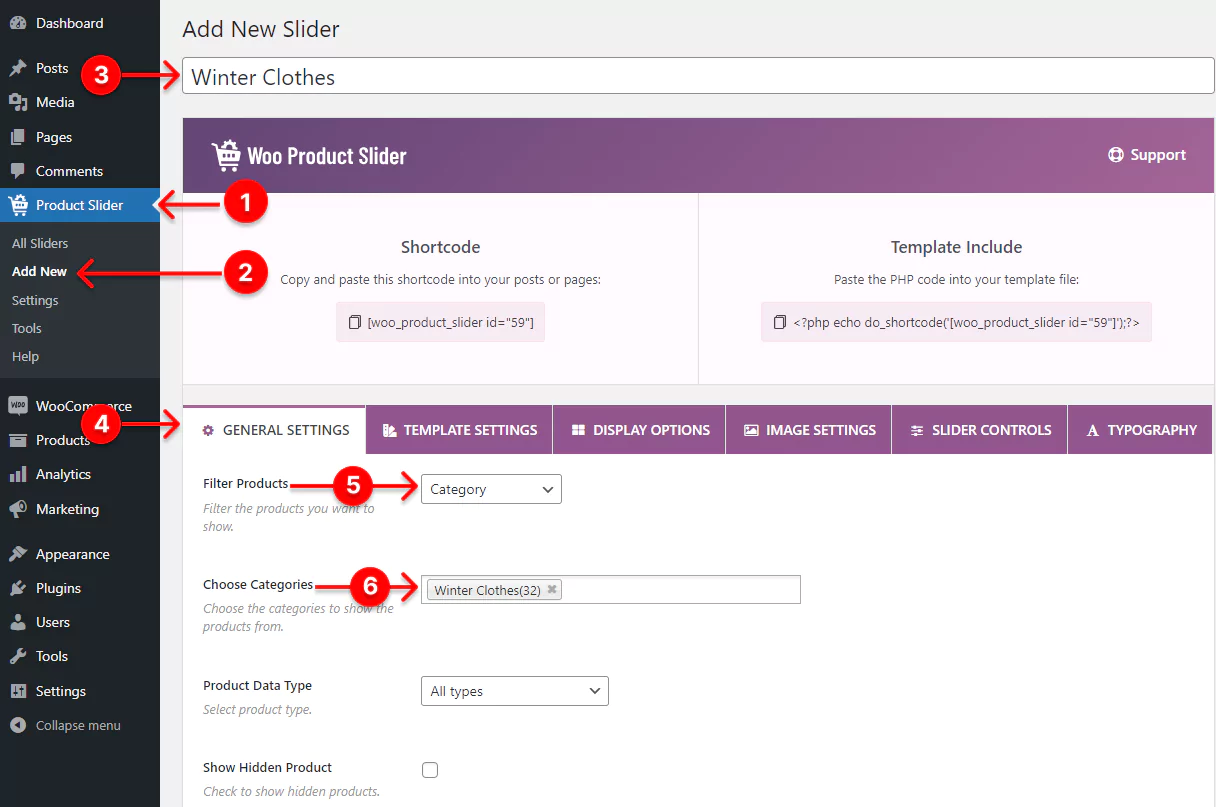Click the Product Slider cart icon
This screenshot has width=1216, height=807.
pos(18,205)
